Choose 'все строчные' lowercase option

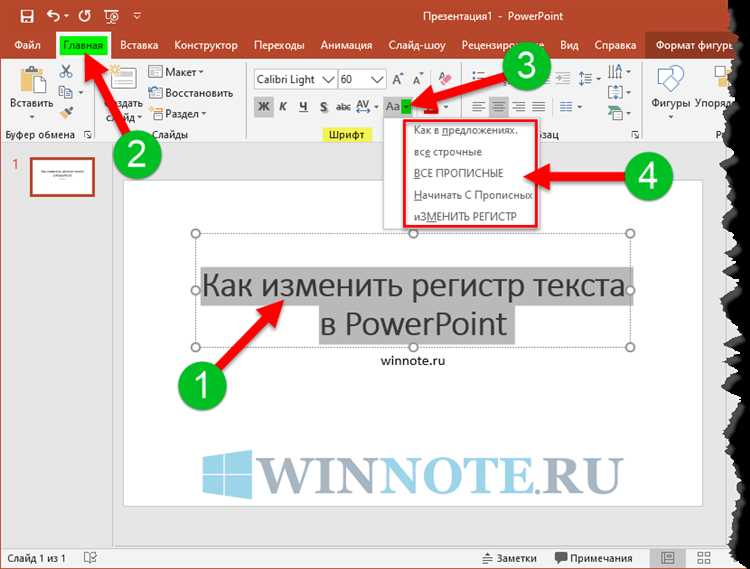point(448,152)
